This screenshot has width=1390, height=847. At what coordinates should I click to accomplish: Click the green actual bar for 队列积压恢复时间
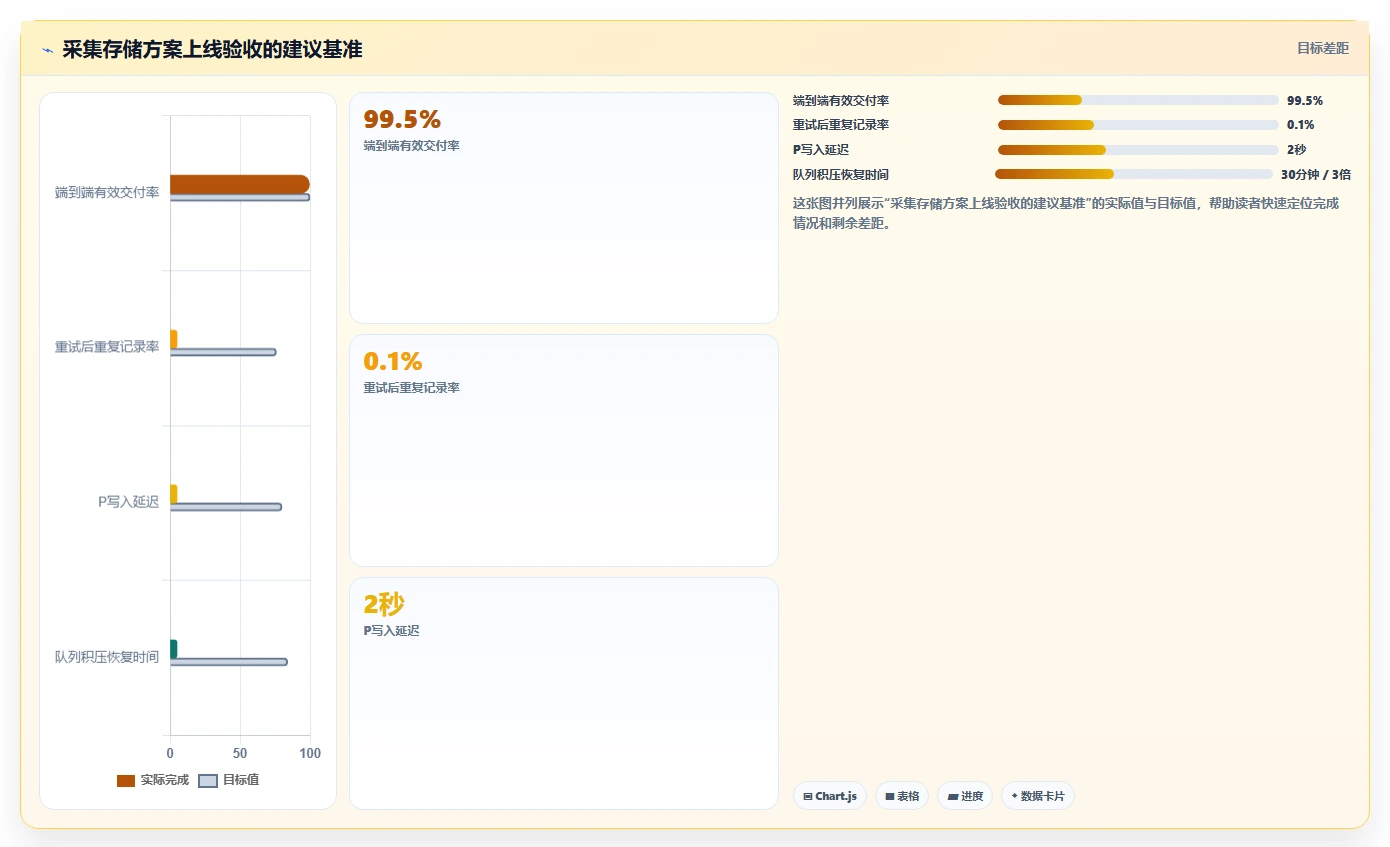(x=174, y=649)
